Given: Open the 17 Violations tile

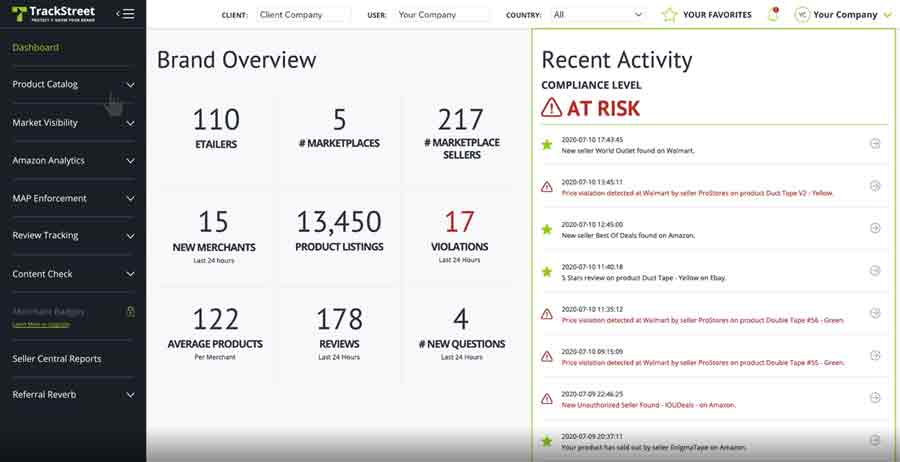Looking at the screenshot, I should [x=459, y=236].
